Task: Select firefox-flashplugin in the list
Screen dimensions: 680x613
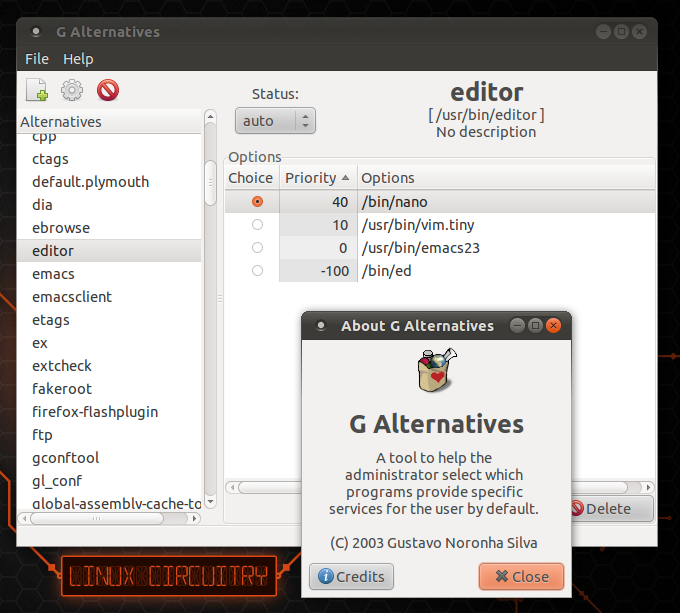Action: (109, 411)
